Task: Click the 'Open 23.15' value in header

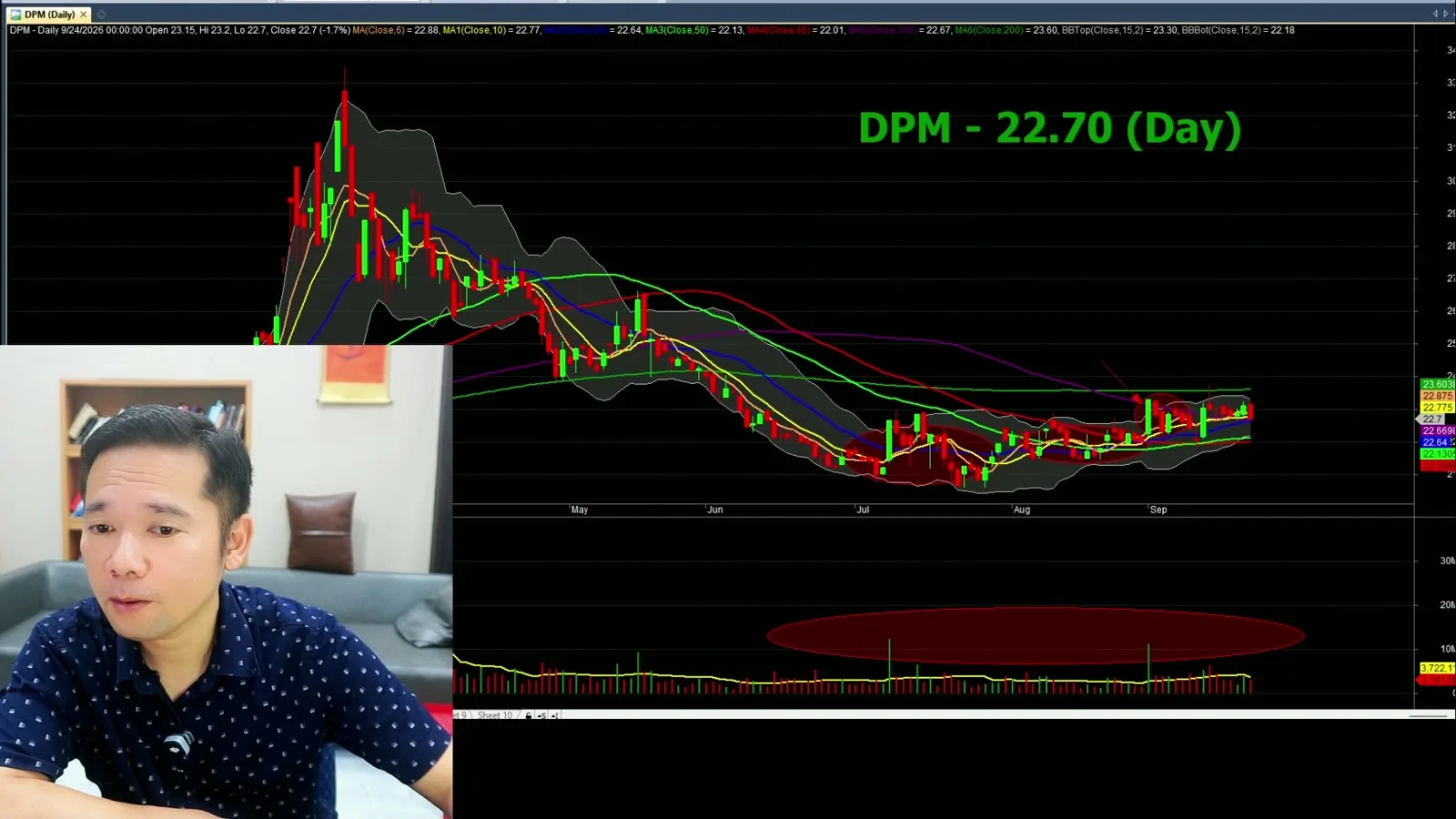Action: [170, 30]
